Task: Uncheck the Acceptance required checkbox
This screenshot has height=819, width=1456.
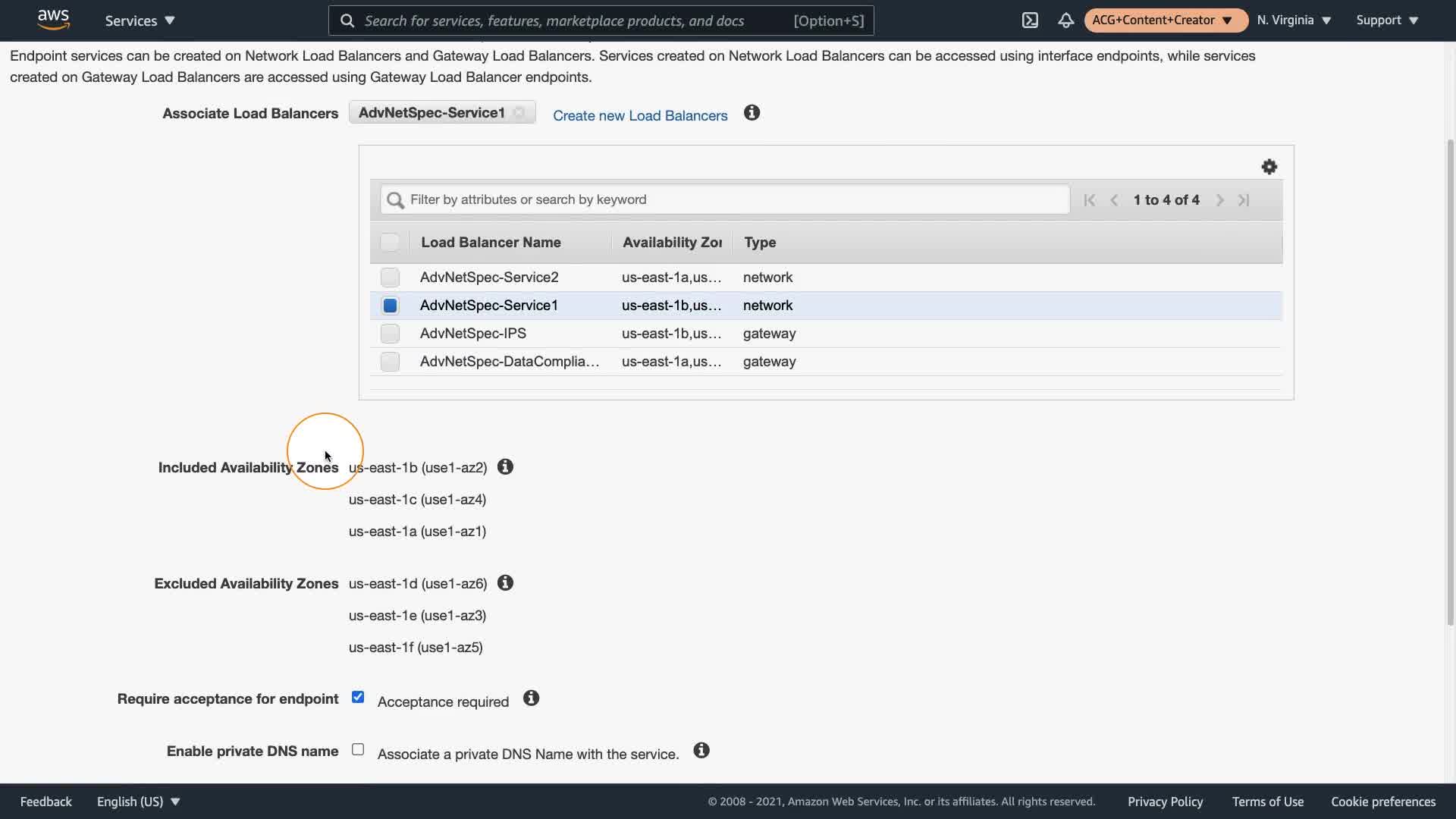Action: pos(358,698)
